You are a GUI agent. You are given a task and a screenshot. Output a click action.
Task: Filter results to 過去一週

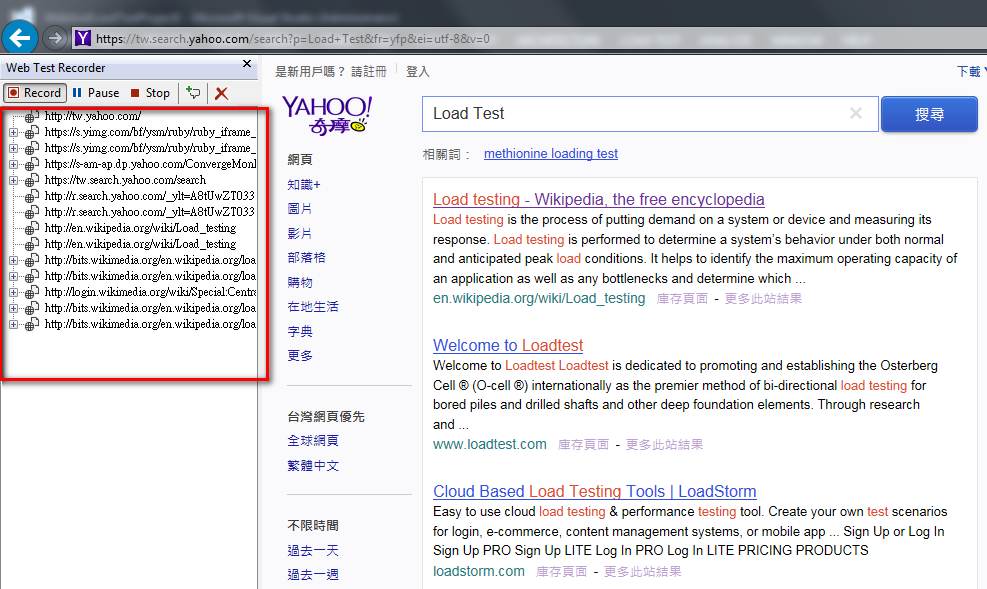point(313,575)
